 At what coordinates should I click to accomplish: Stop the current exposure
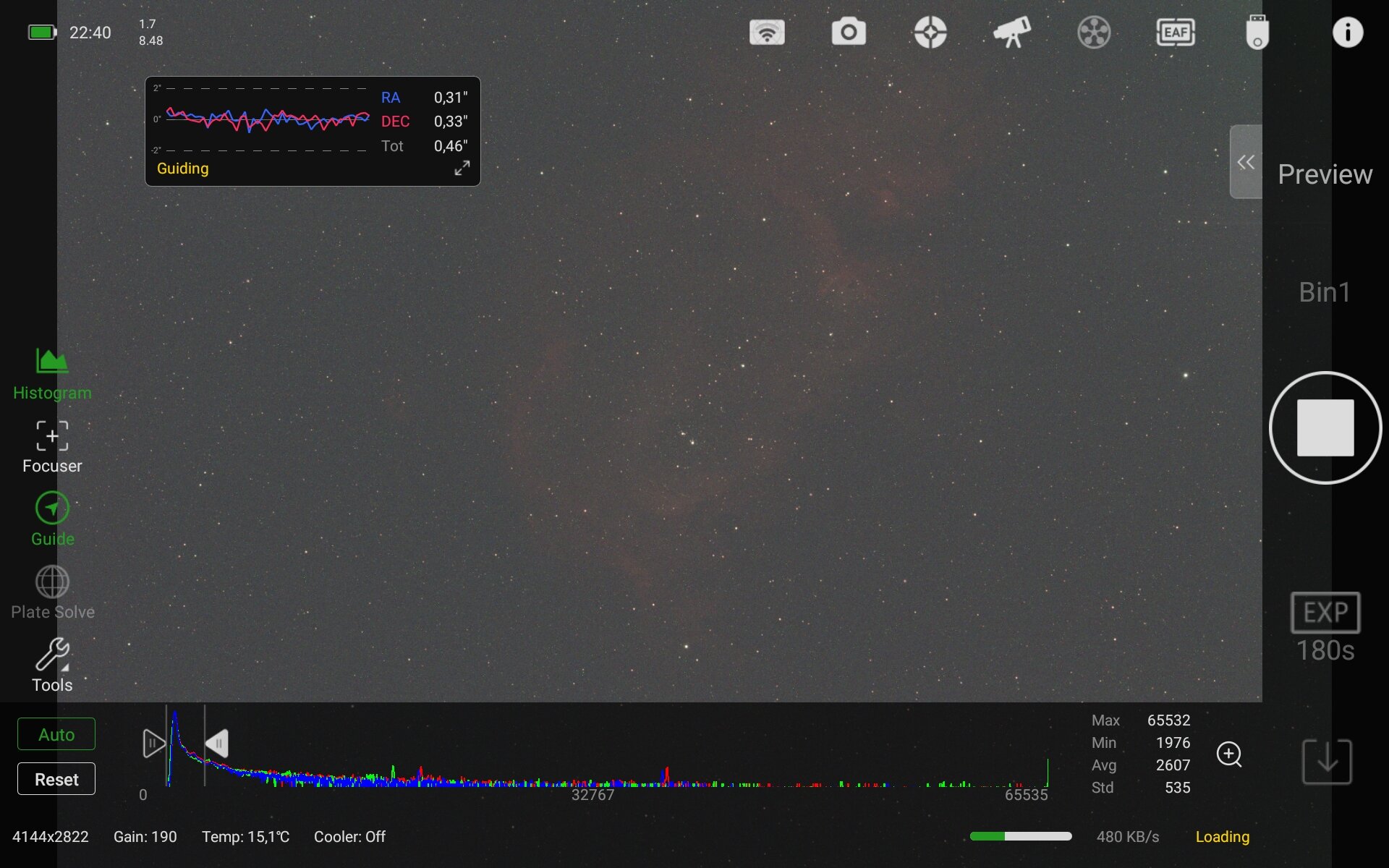click(1325, 427)
